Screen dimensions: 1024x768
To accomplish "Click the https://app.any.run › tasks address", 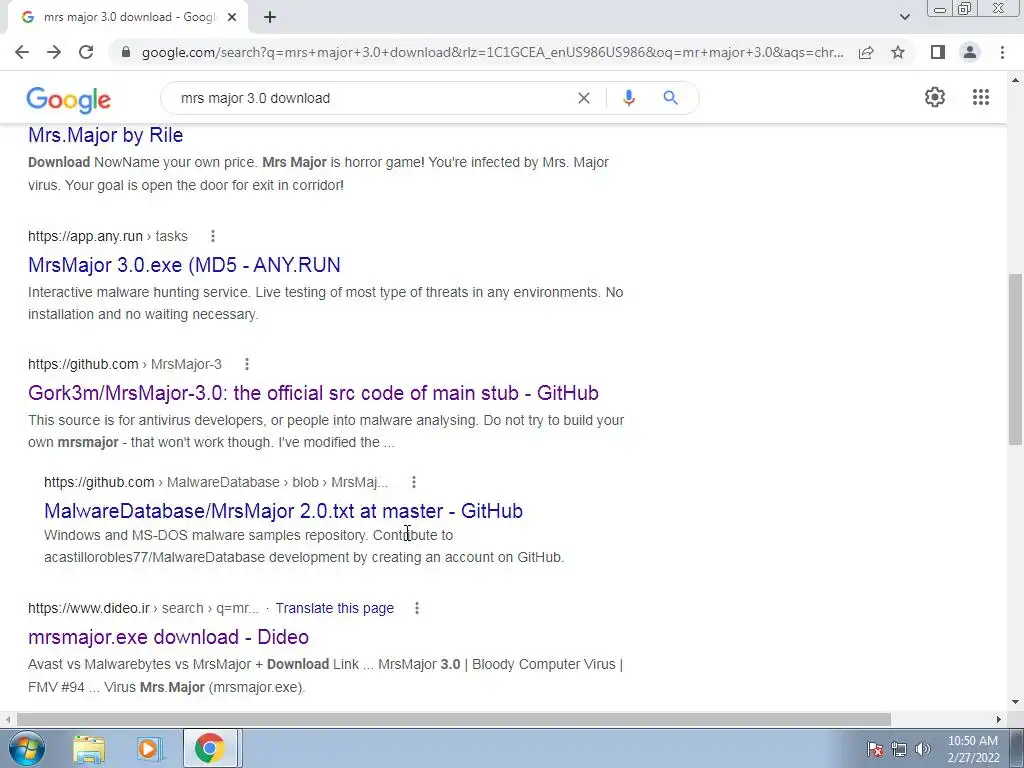I will 108,236.
